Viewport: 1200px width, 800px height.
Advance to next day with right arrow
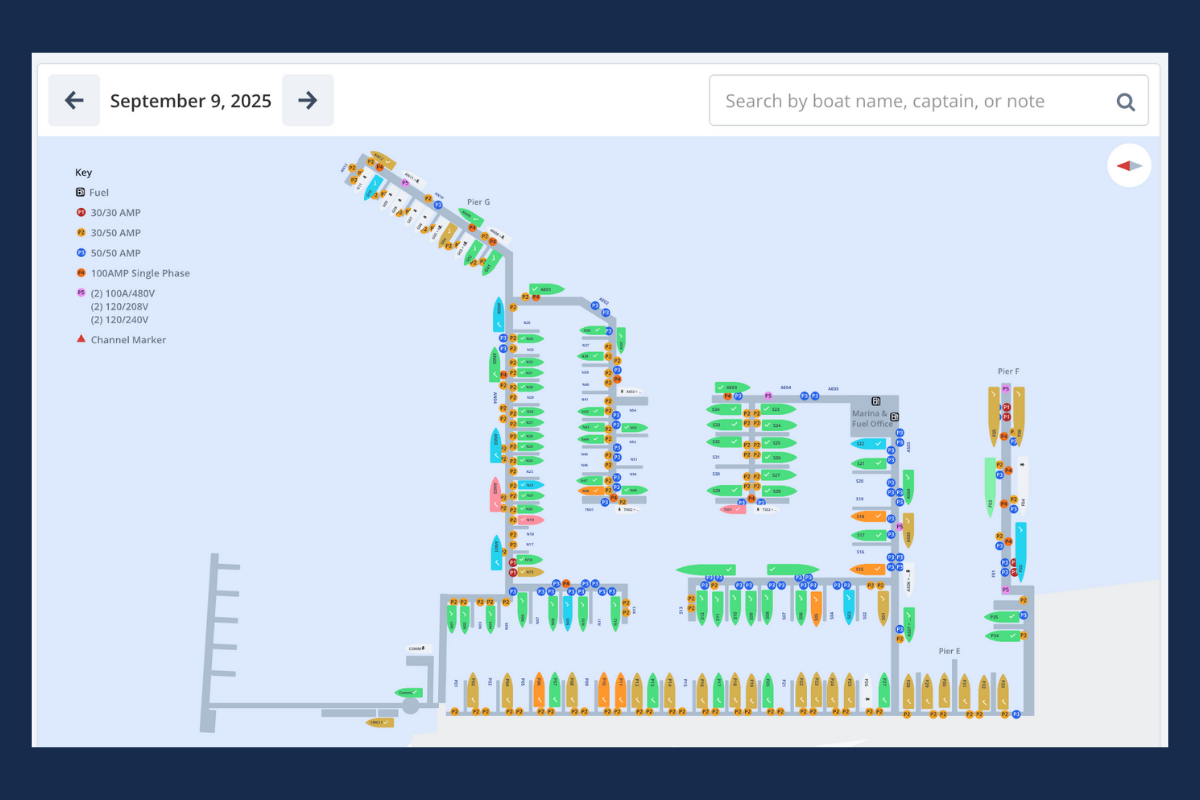pos(308,100)
